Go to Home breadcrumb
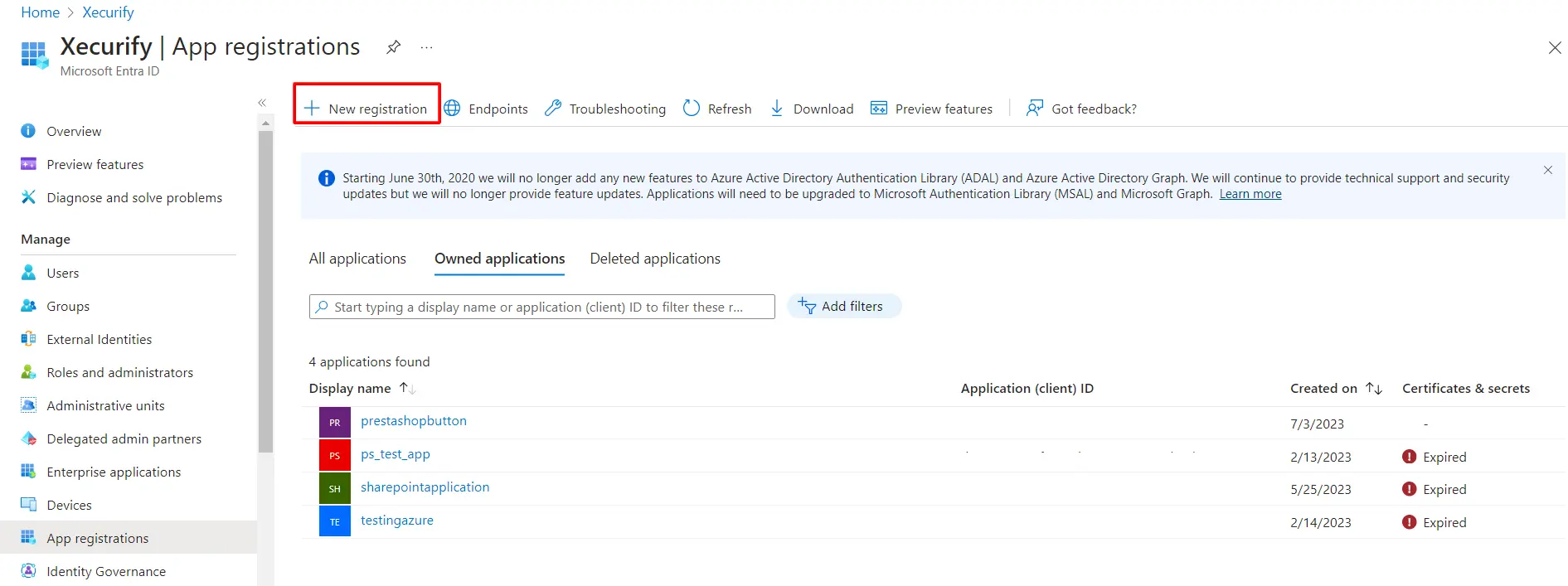 click(x=41, y=12)
